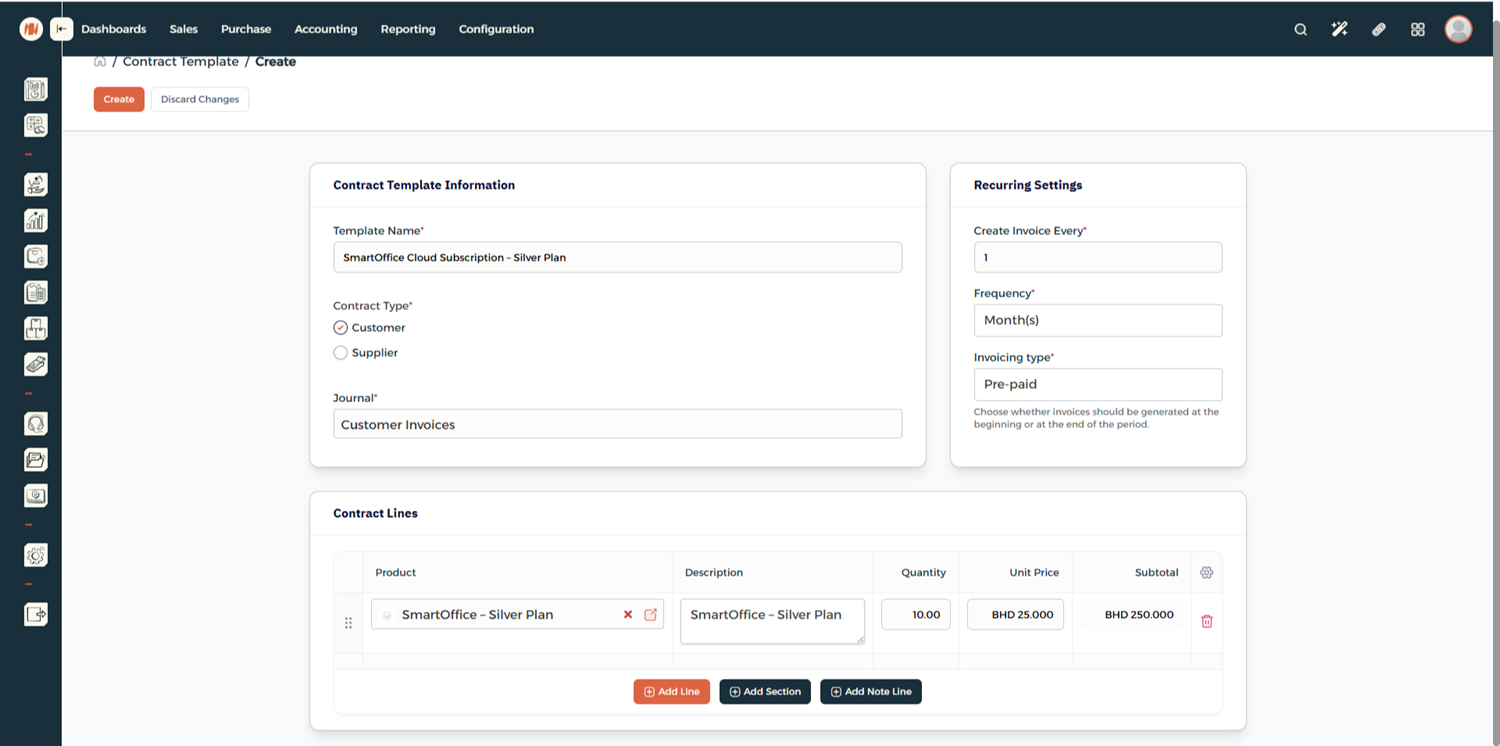Collapse the sidebar with the arrow toggle
This screenshot has width=1500, height=746.
(62, 29)
